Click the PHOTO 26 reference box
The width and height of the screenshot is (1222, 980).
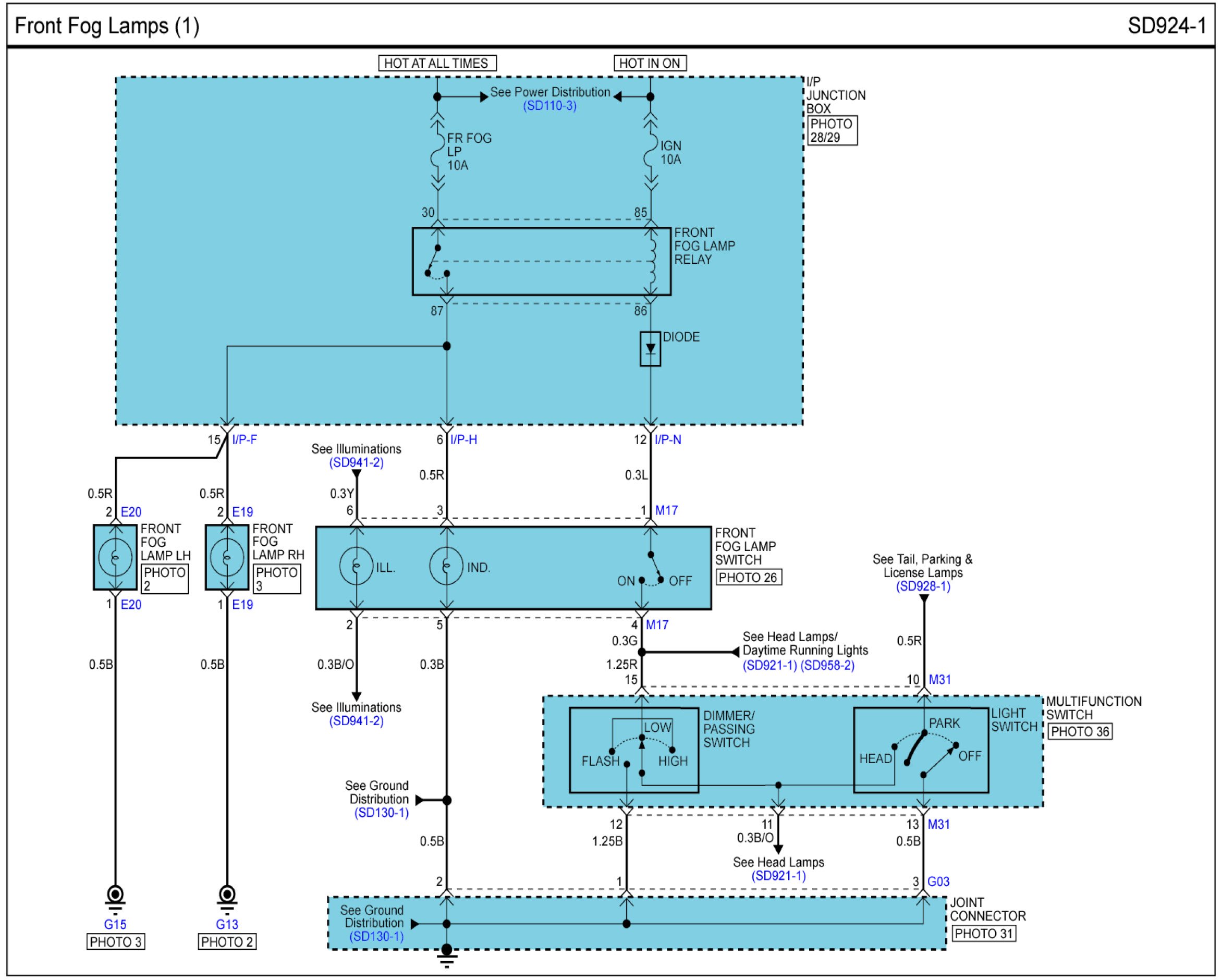pyautogui.click(x=748, y=578)
